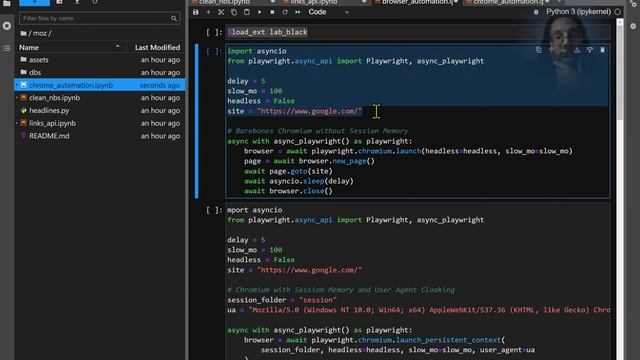Screen dimensions: 640x360
Task: Select links_api.ipynb in the file list
Action: pos(100,123)
